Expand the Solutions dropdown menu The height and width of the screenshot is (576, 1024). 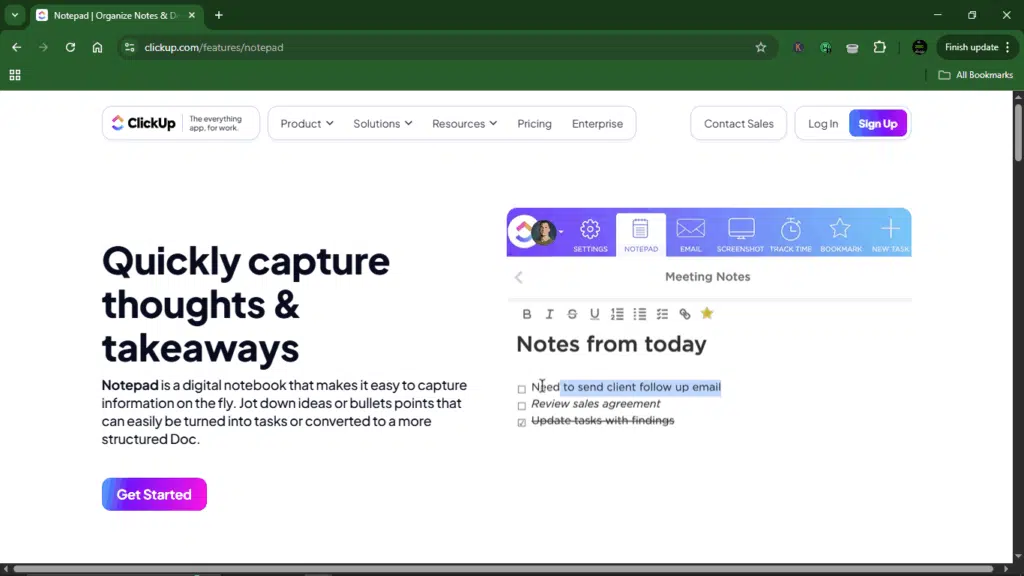(383, 123)
